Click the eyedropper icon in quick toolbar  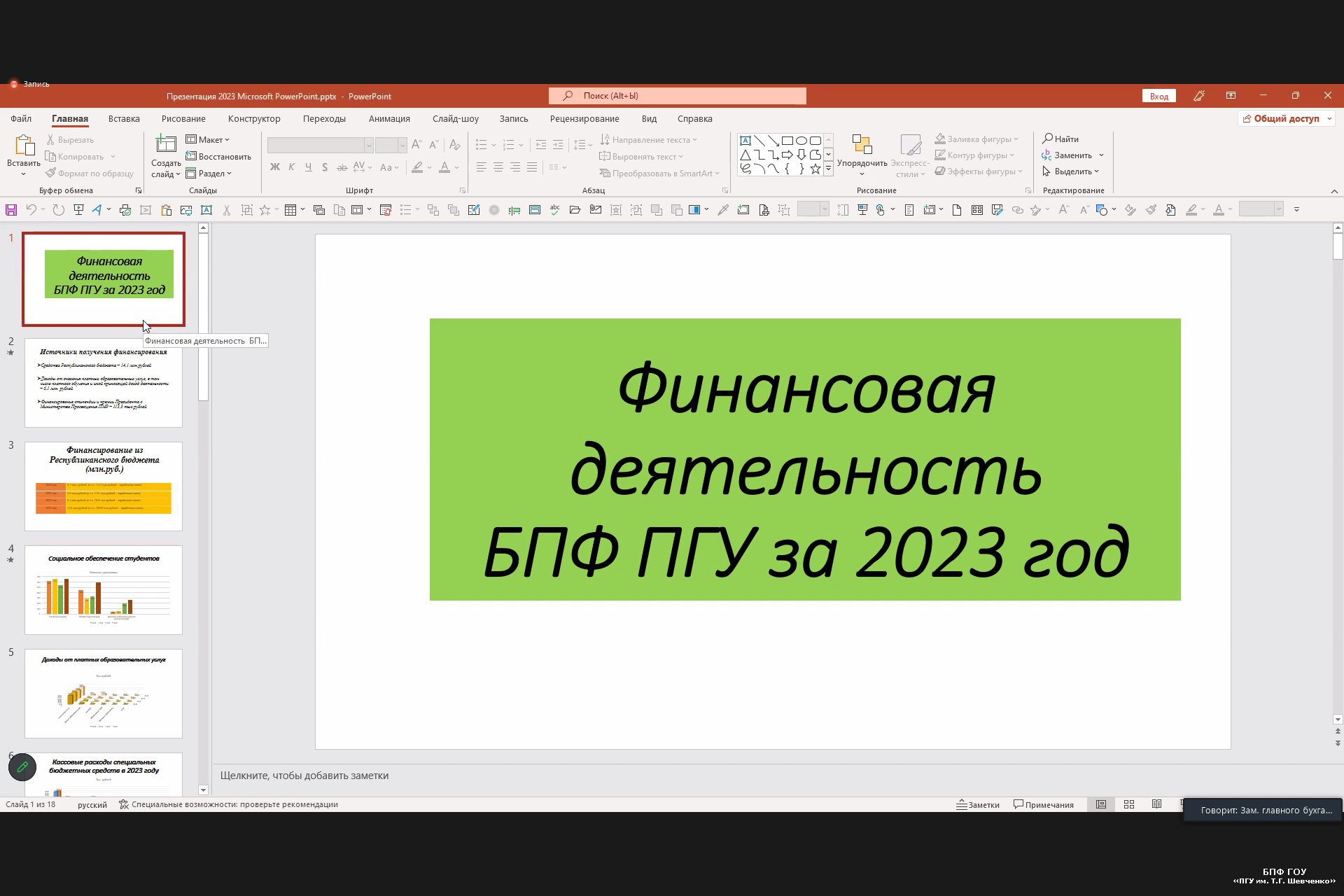click(x=723, y=209)
